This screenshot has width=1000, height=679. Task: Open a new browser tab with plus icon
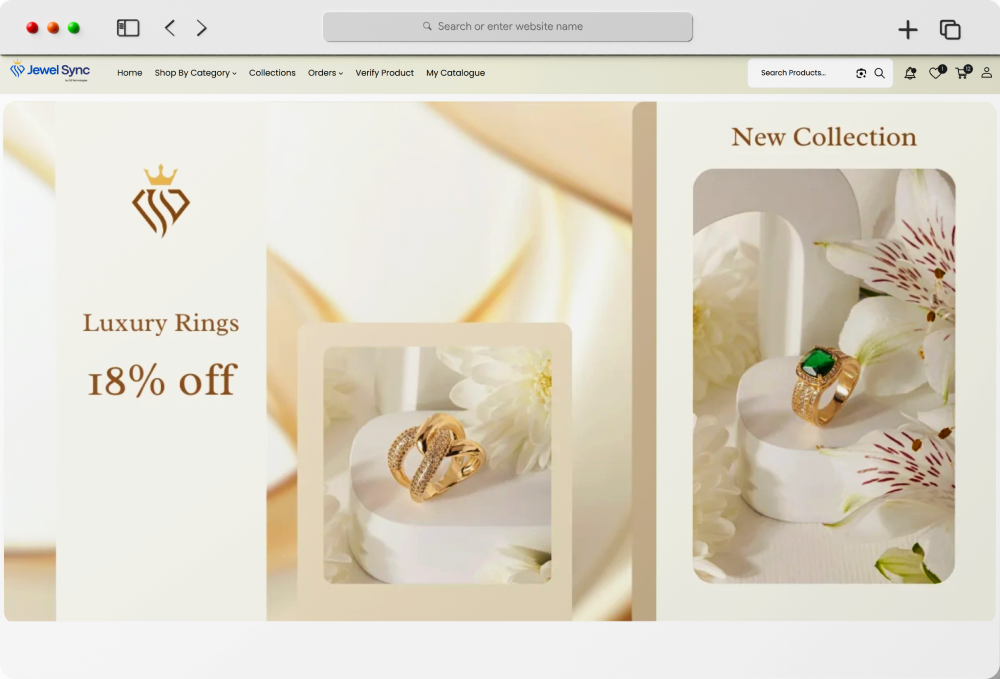click(908, 29)
